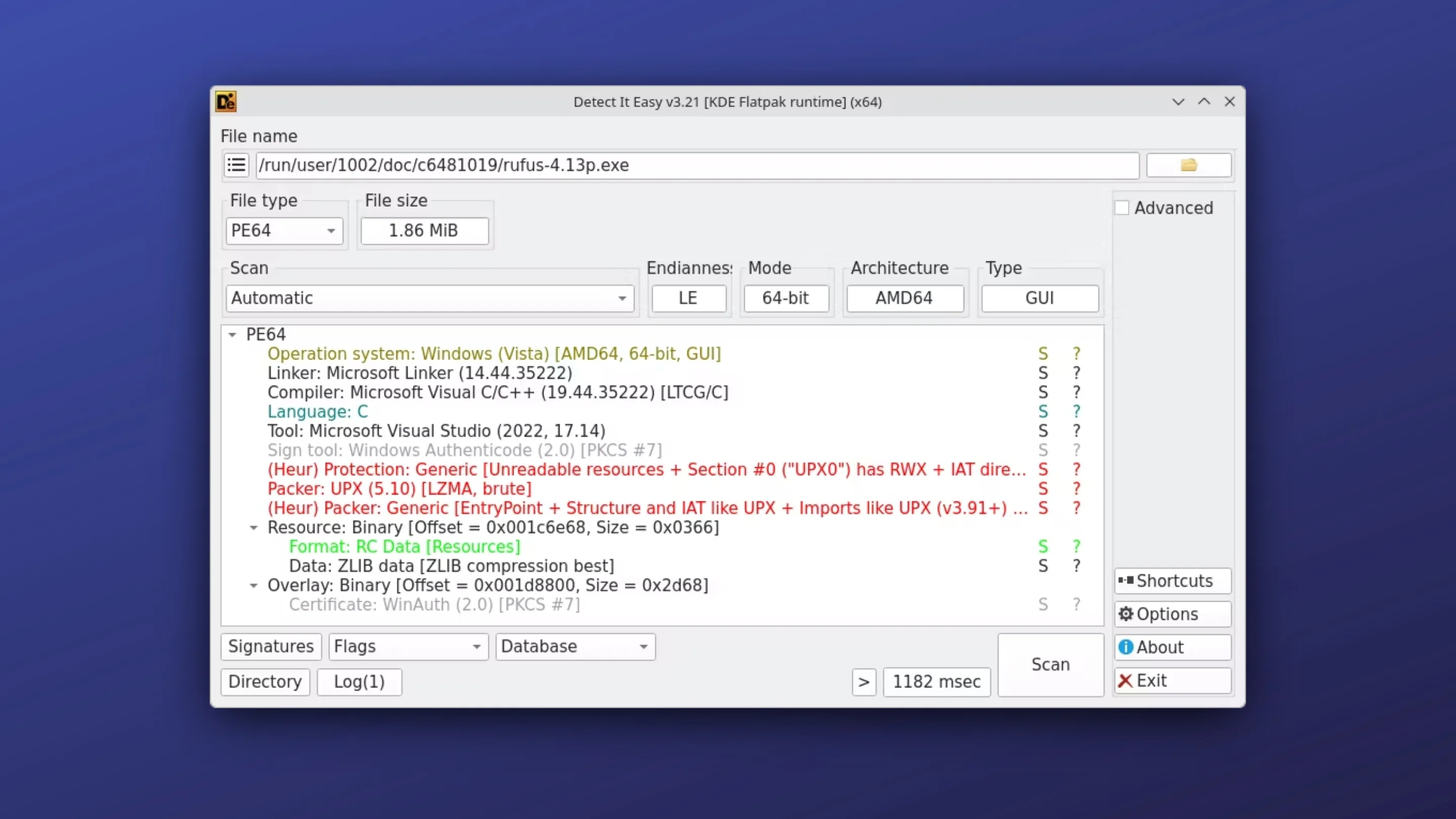Open the recent files list icon
Screen dimensions: 1456x819
236,165
